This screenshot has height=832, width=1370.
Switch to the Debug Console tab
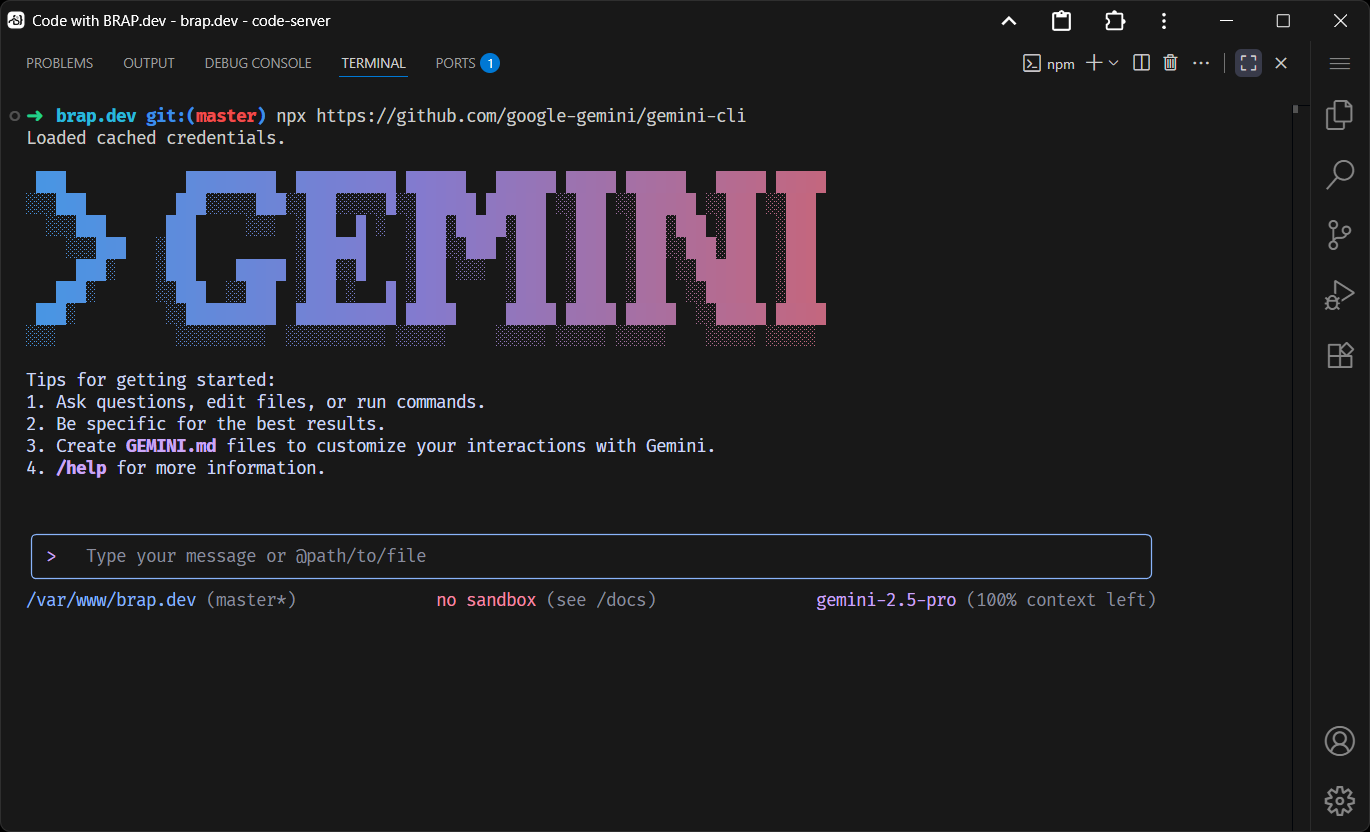click(x=258, y=63)
